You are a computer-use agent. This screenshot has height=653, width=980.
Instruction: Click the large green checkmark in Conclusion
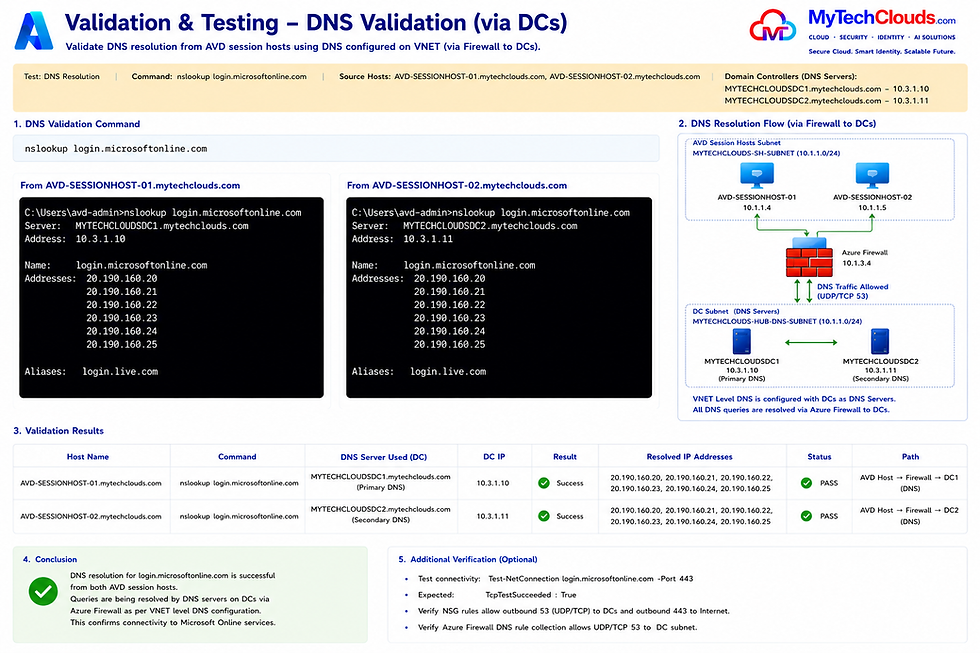pos(43,591)
